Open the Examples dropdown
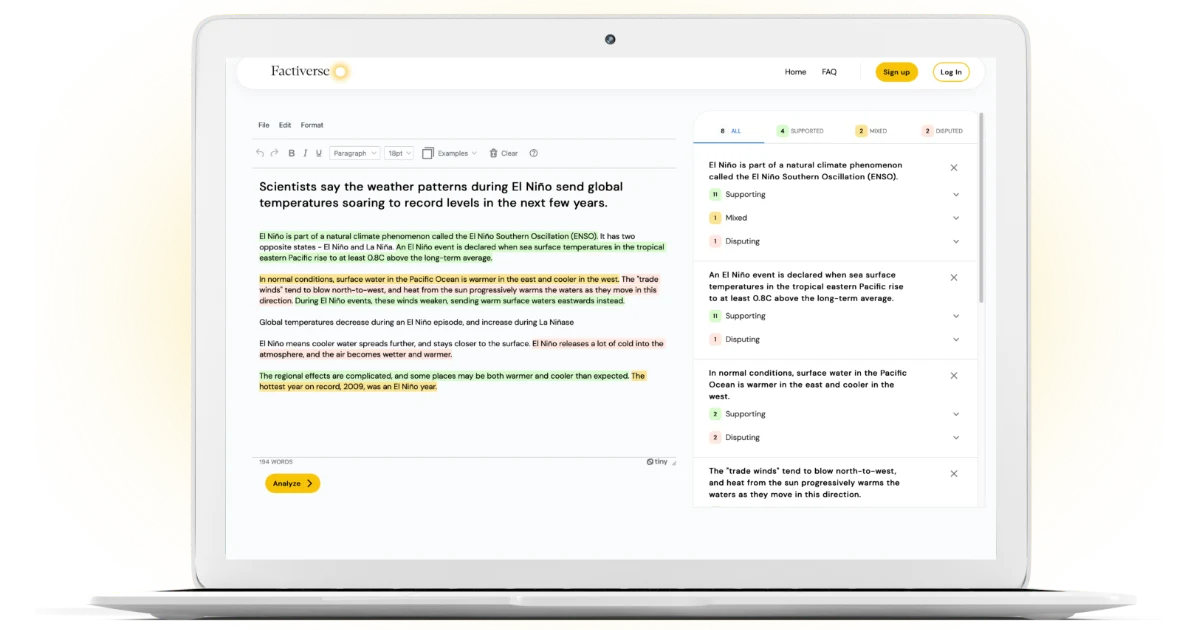This screenshot has width=1200, height=630. tap(450, 153)
